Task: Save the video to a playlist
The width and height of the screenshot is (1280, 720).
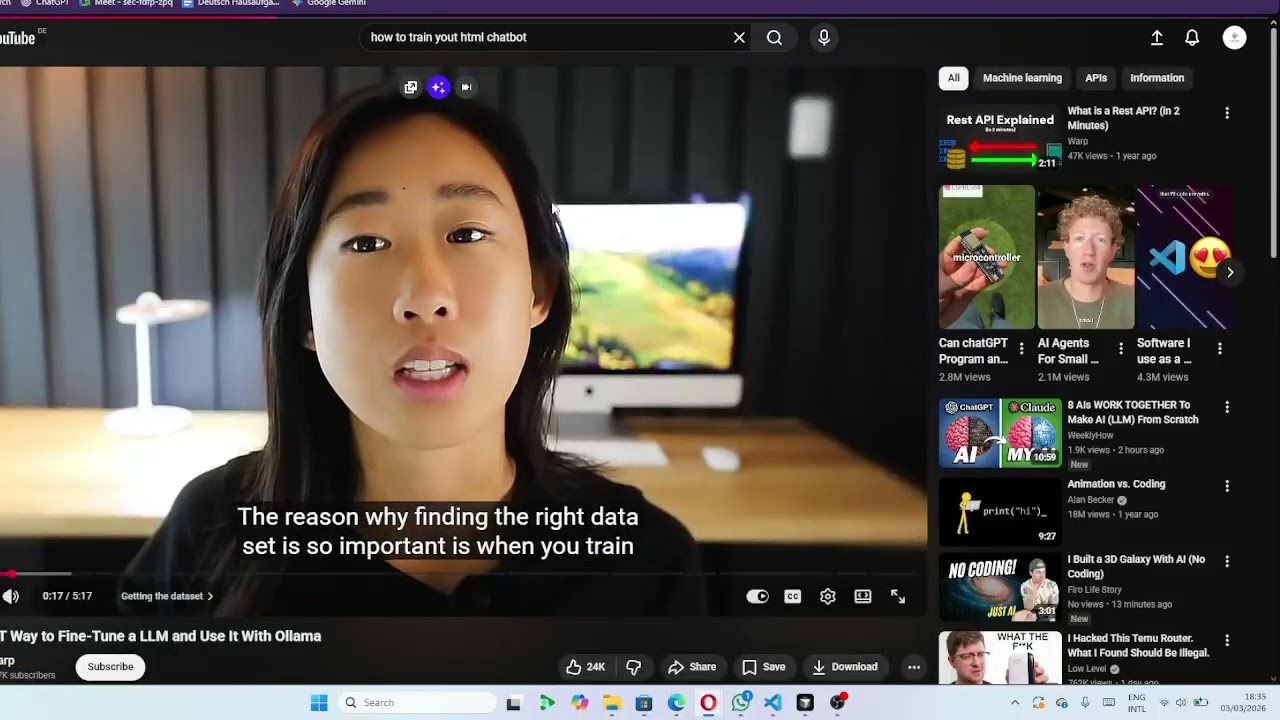Action: [763, 667]
